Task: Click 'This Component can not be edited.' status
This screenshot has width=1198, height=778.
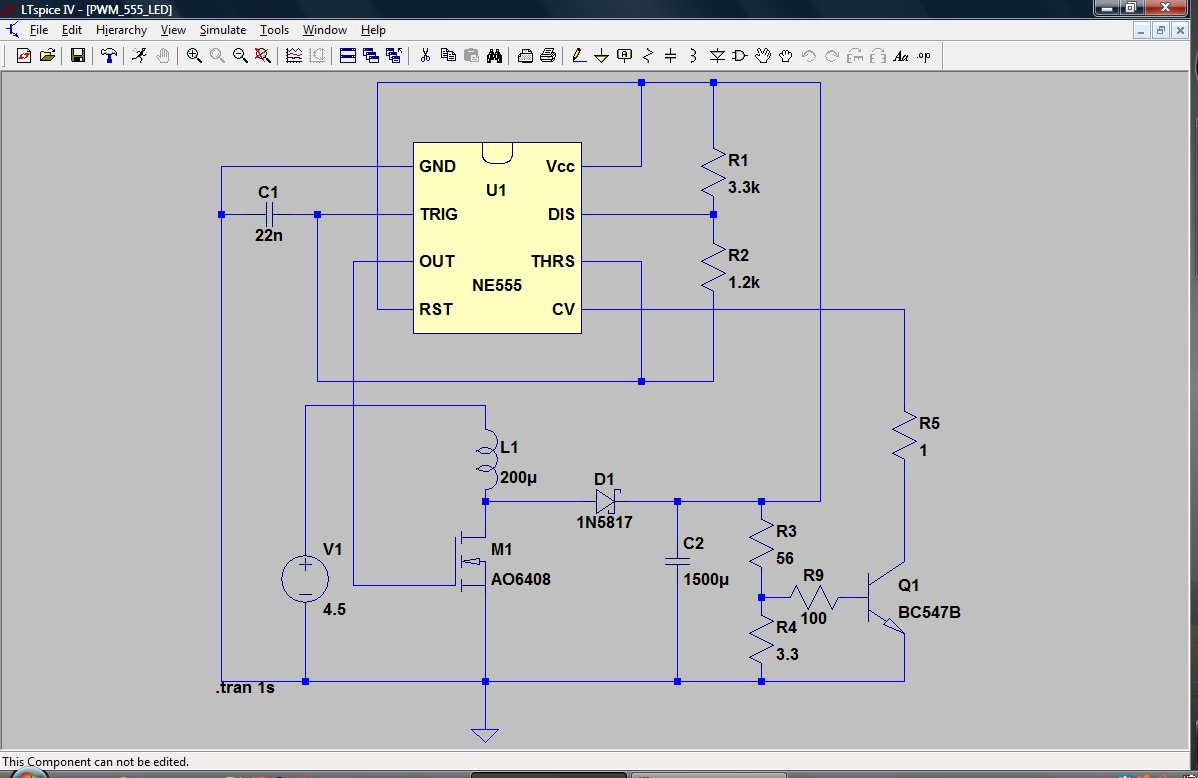Action: 96,762
